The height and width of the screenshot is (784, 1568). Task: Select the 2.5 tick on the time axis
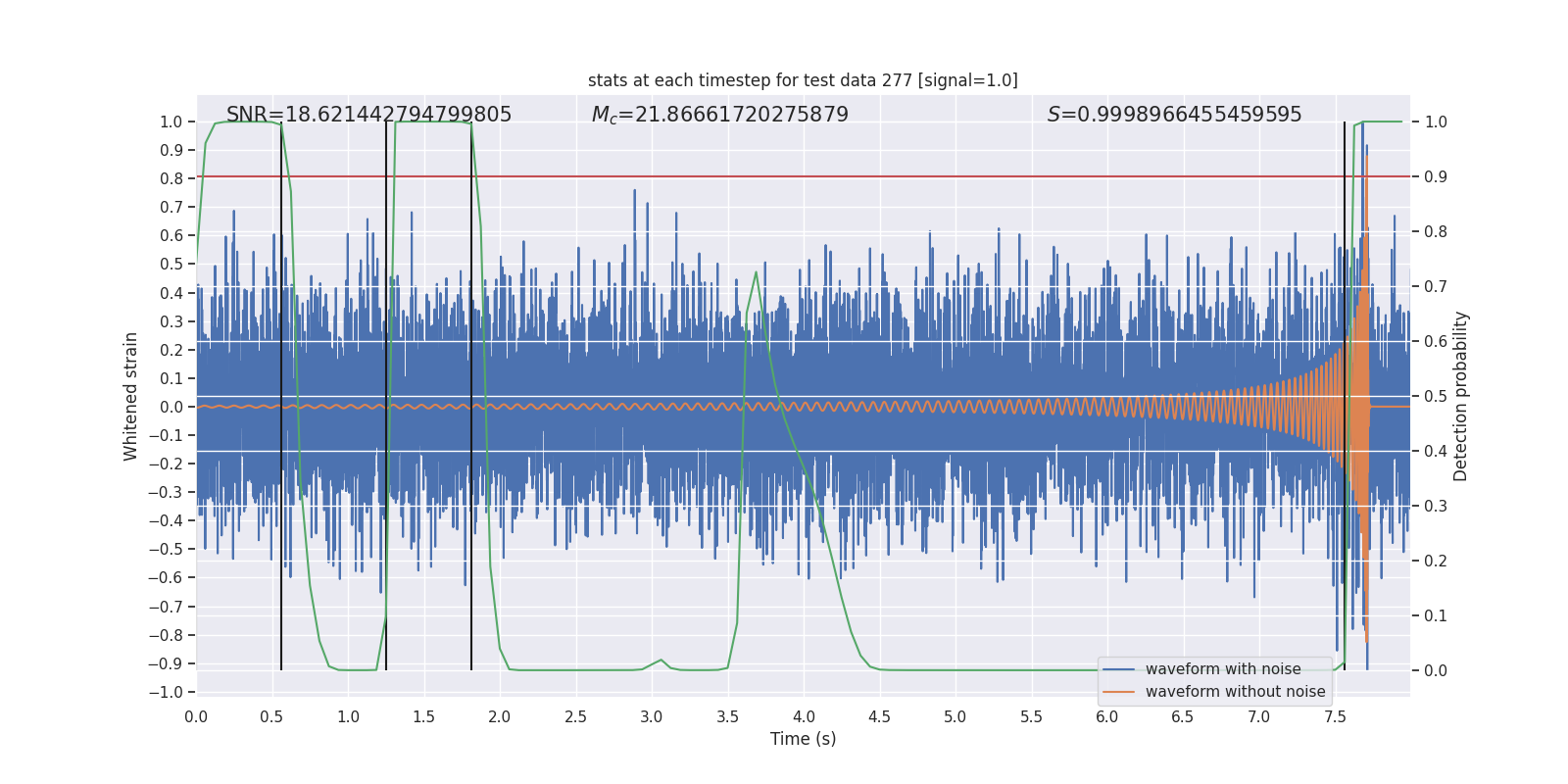point(575,716)
